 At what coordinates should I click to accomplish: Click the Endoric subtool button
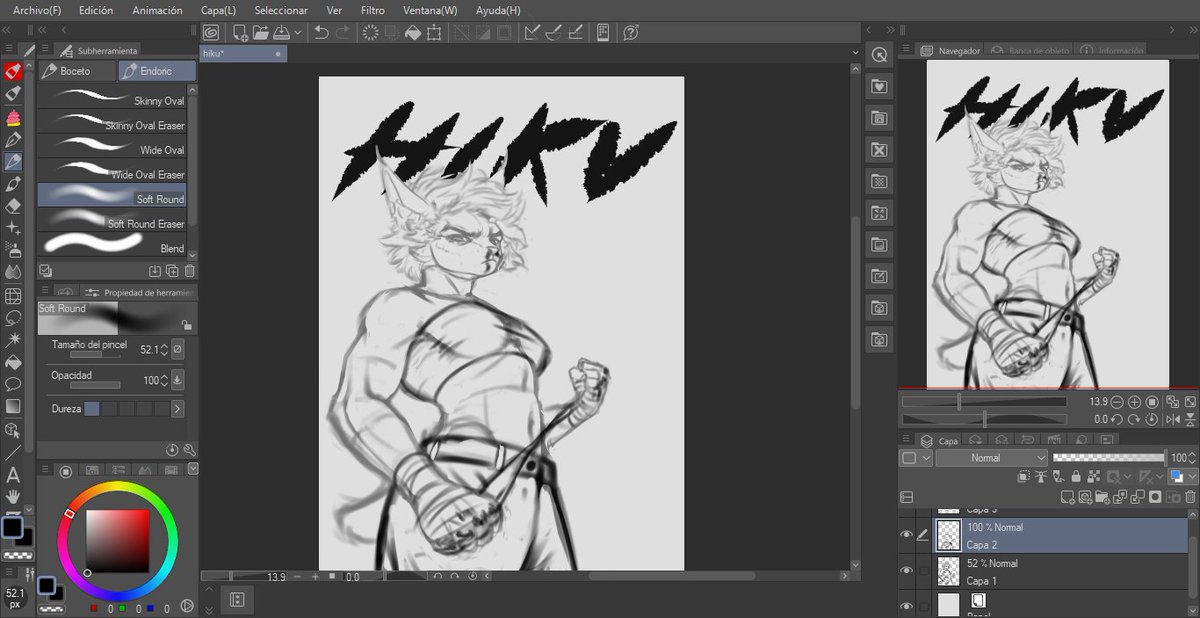[156, 70]
